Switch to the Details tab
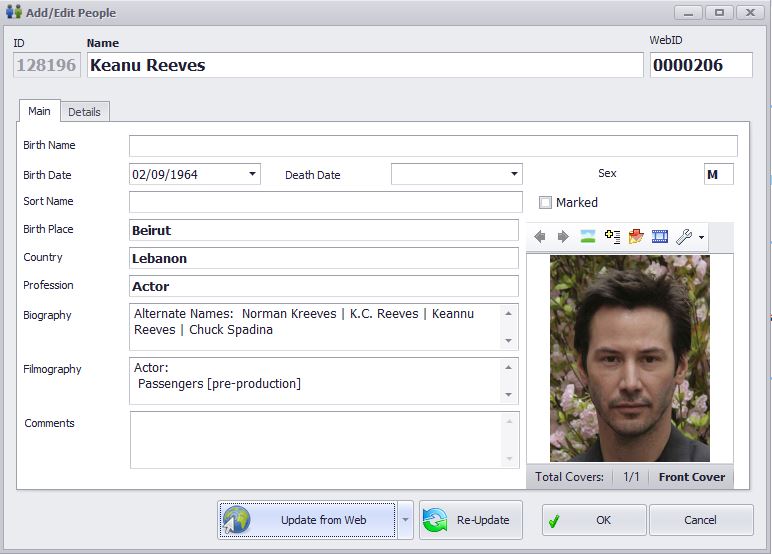Screen dimensions: 772x554 point(84,112)
